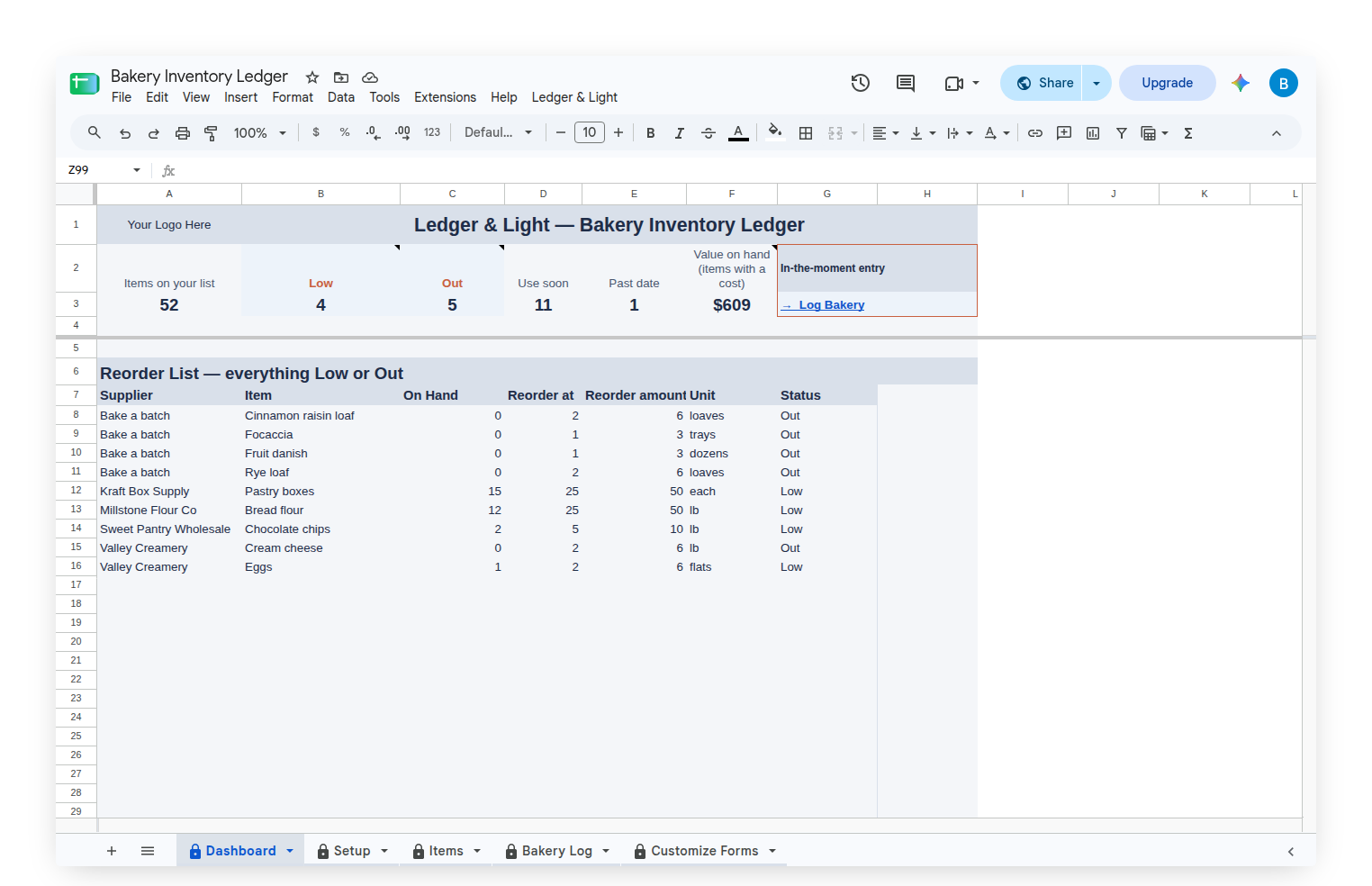Switch to the Bakery Log sheet tab
Screen dimensions: 1372x886
coord(557,851)
